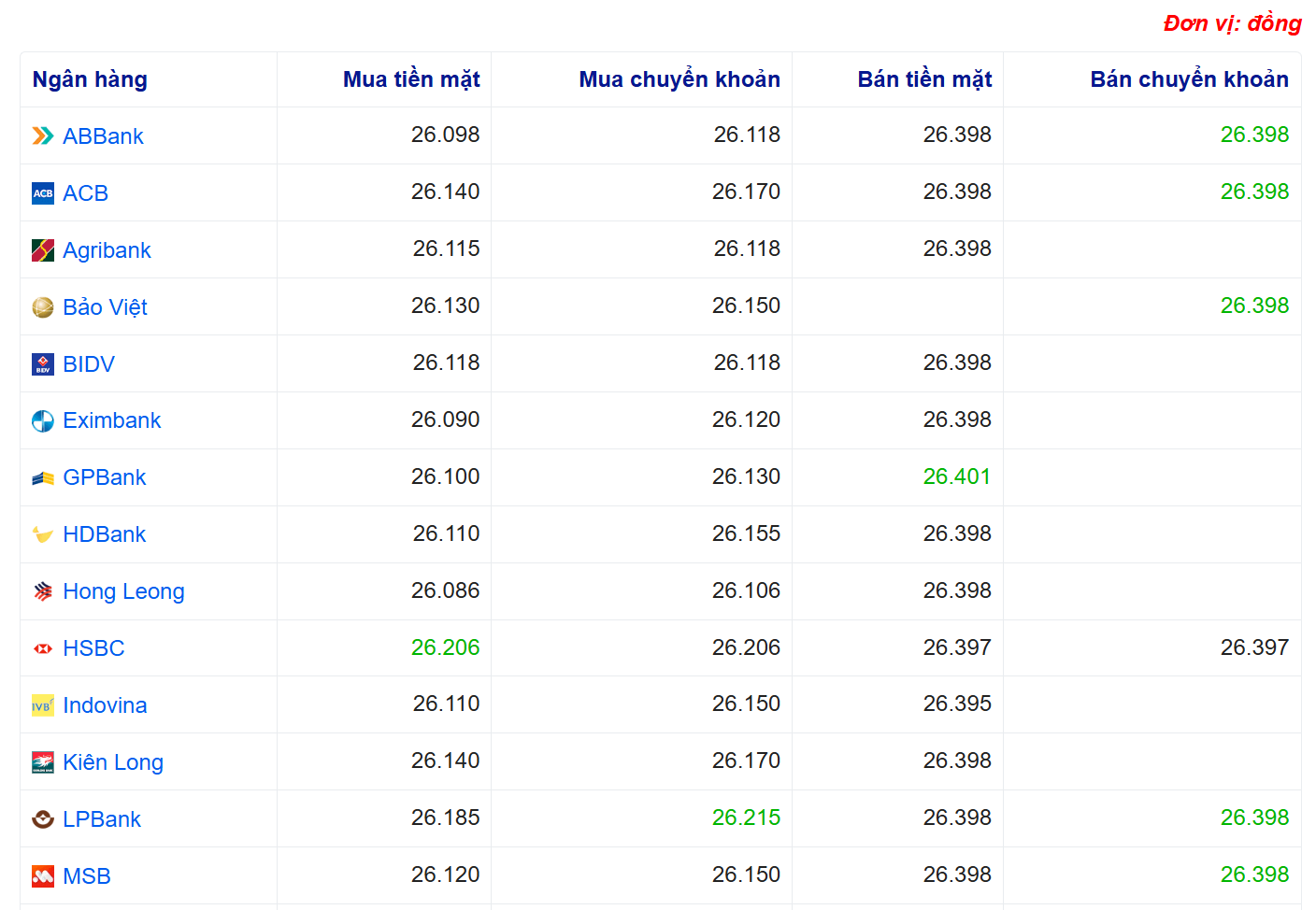Click the BIDV logo icon
Image resolution: width=1316 pixels, height=910 pixels.
(43, 364)
